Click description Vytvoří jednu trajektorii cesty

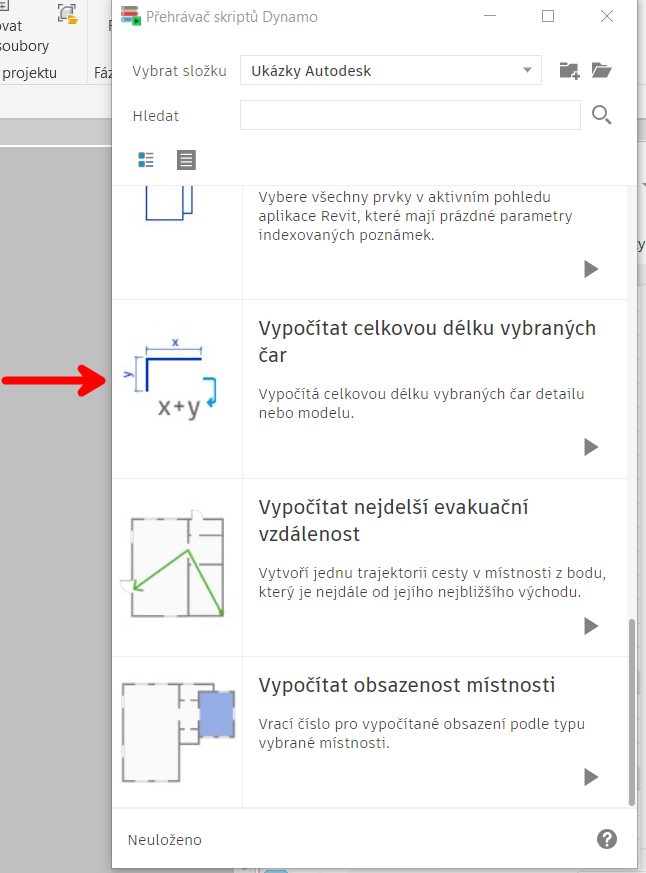432,582
